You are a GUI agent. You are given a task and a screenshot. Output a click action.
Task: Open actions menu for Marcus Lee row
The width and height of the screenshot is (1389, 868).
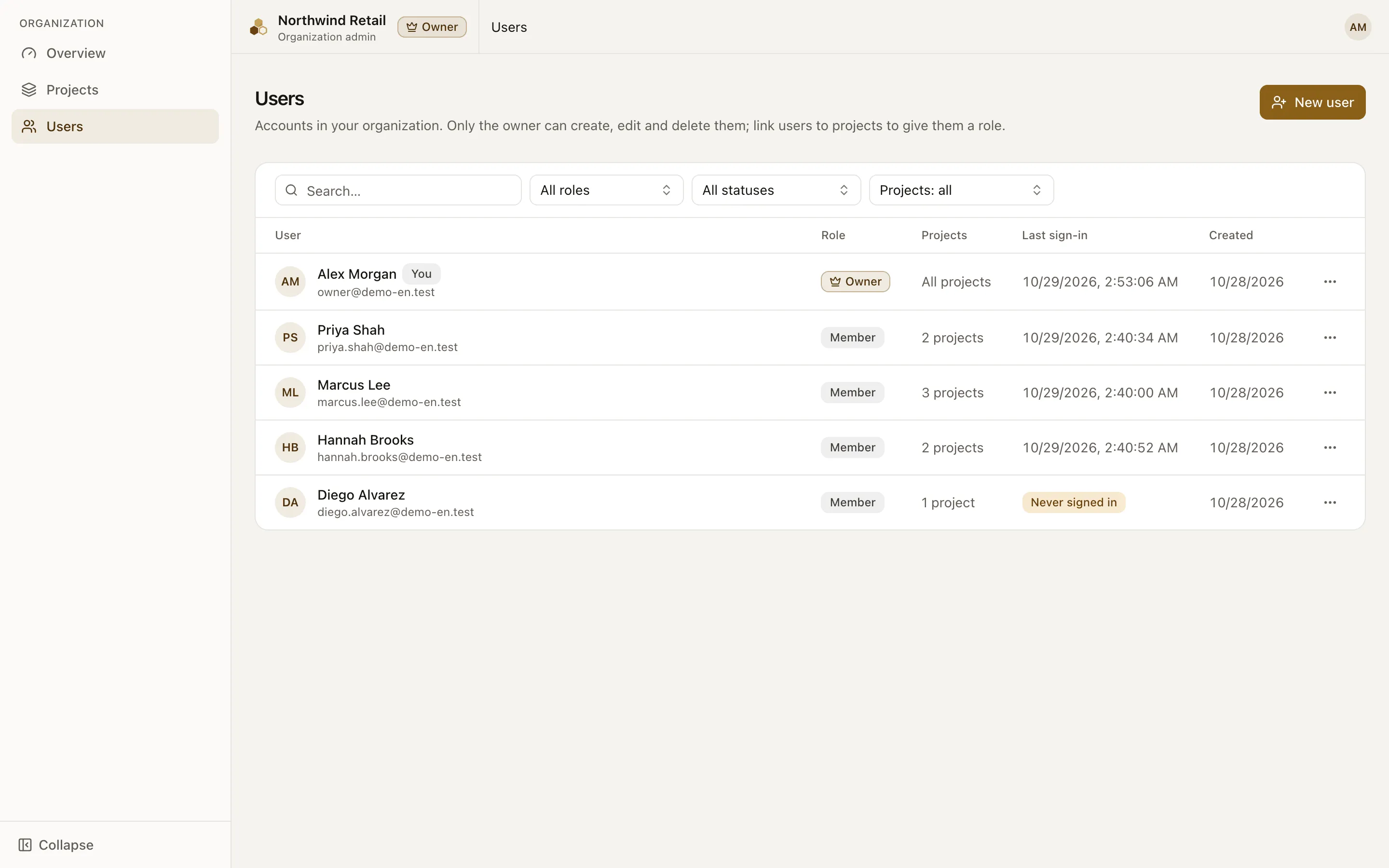click(x=1330, y=393)
